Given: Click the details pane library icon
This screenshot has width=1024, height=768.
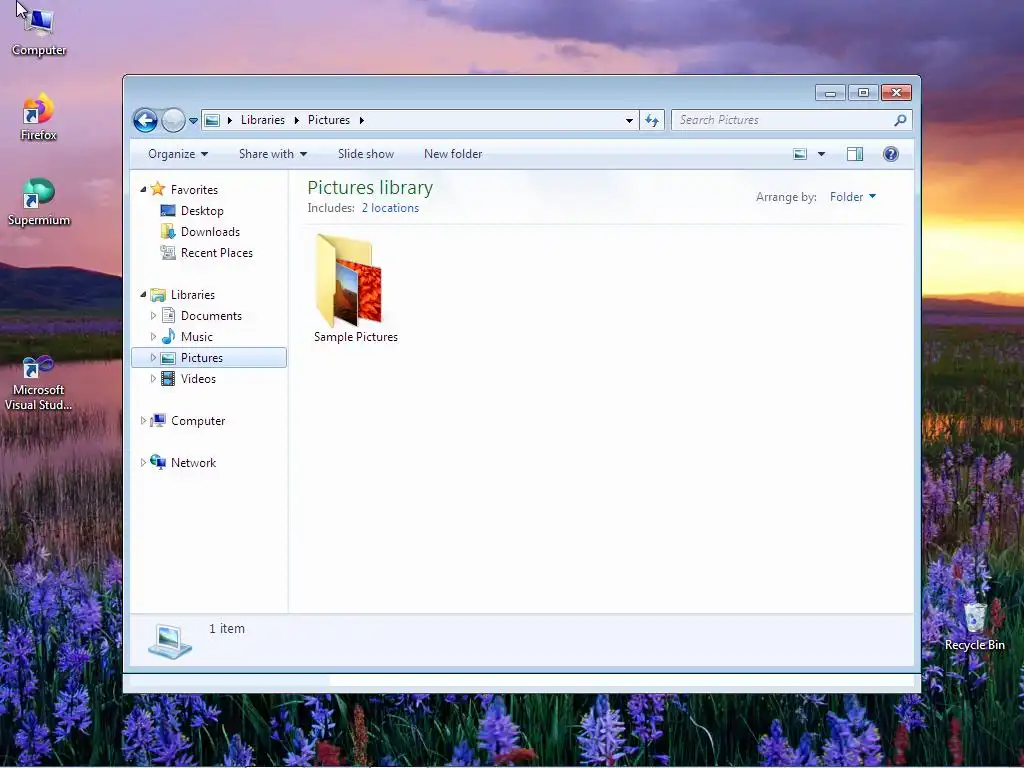Looking at the screenshot, I should [x=169, y=641].
